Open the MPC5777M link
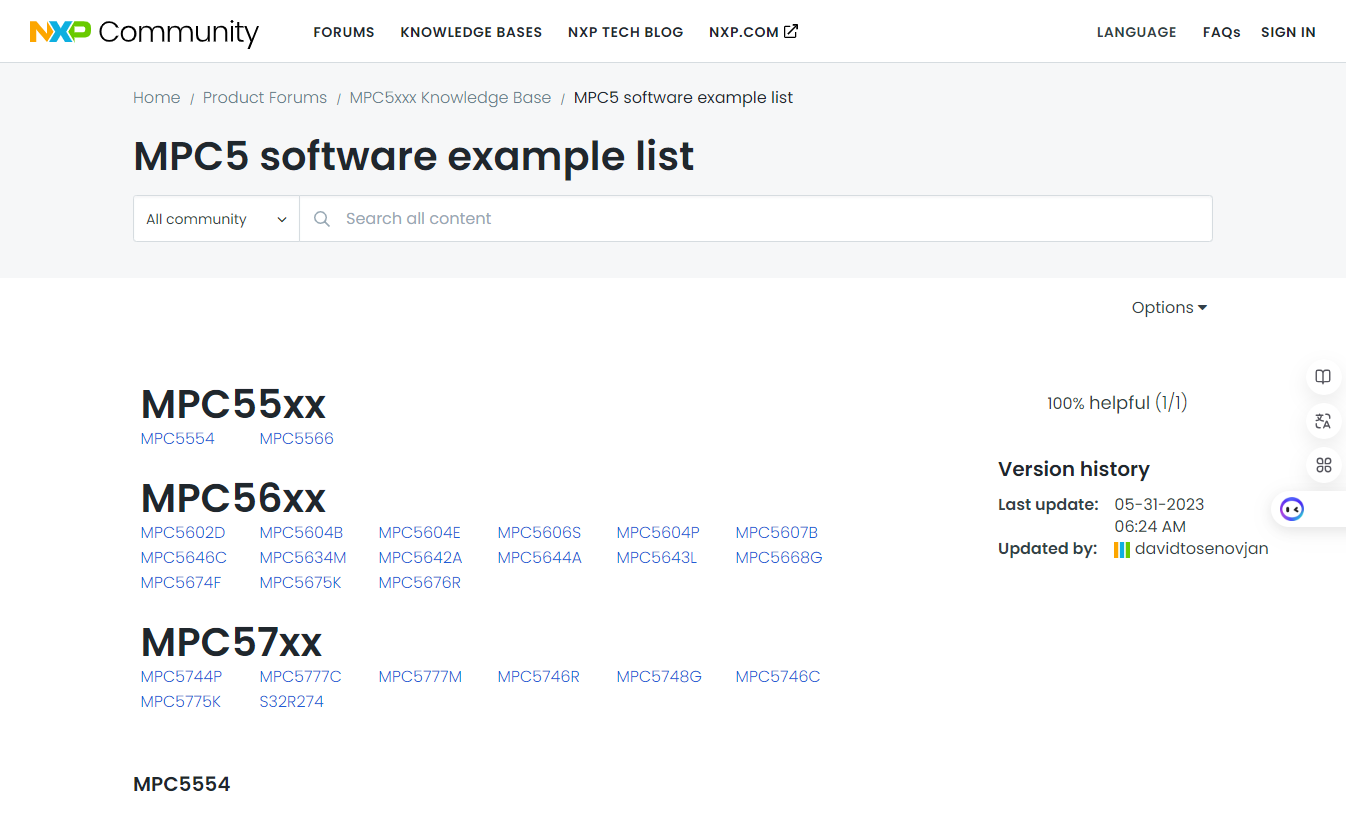Image resolution: width=1346 pixels, height=821 pixels. (x=421, y=677)
